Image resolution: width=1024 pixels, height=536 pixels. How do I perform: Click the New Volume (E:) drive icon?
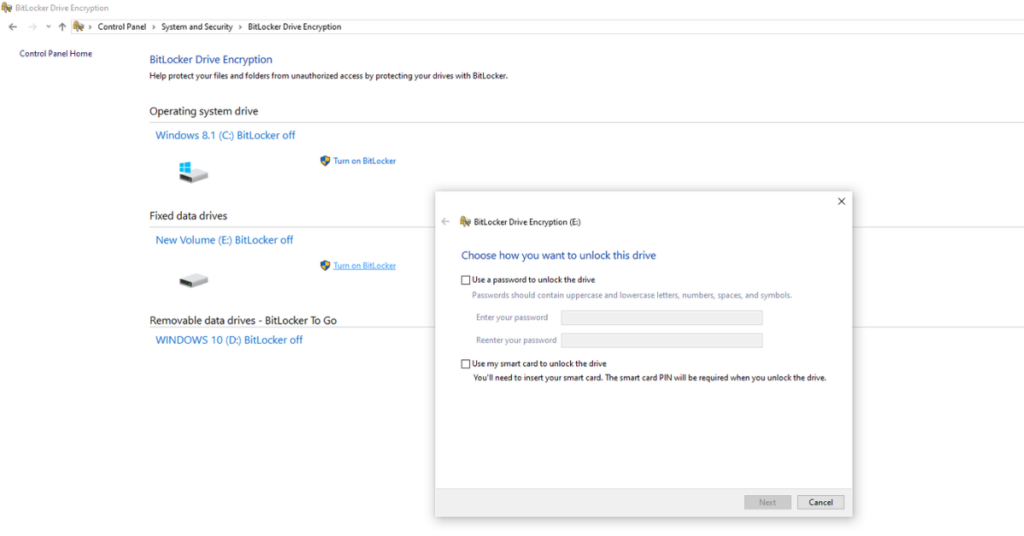pyautogui.click(x=193, y=281)
